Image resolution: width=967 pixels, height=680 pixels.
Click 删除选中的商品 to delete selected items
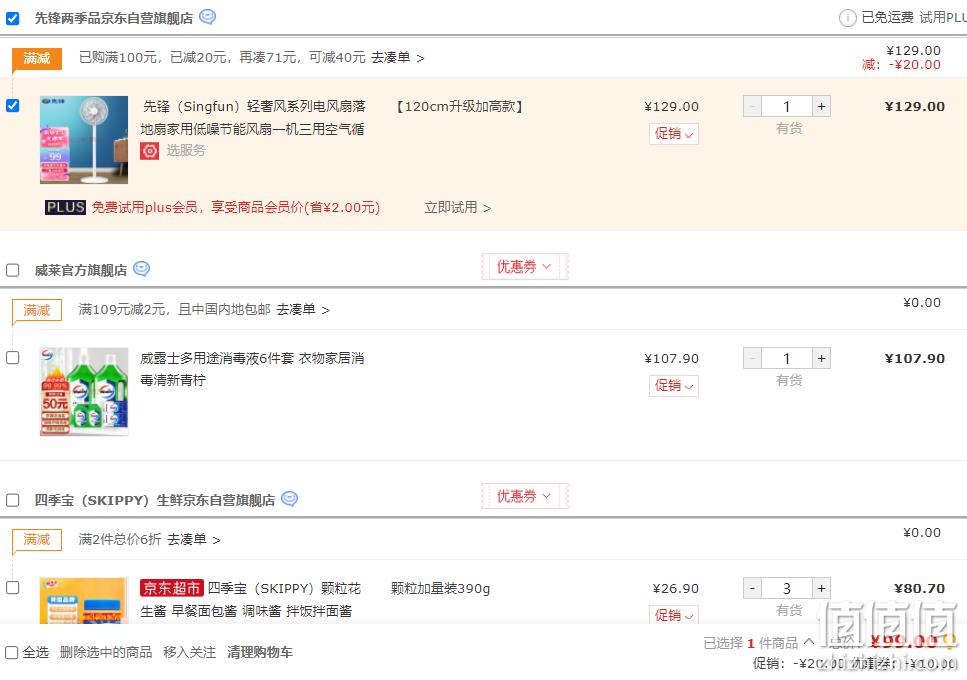coord(106,652)
